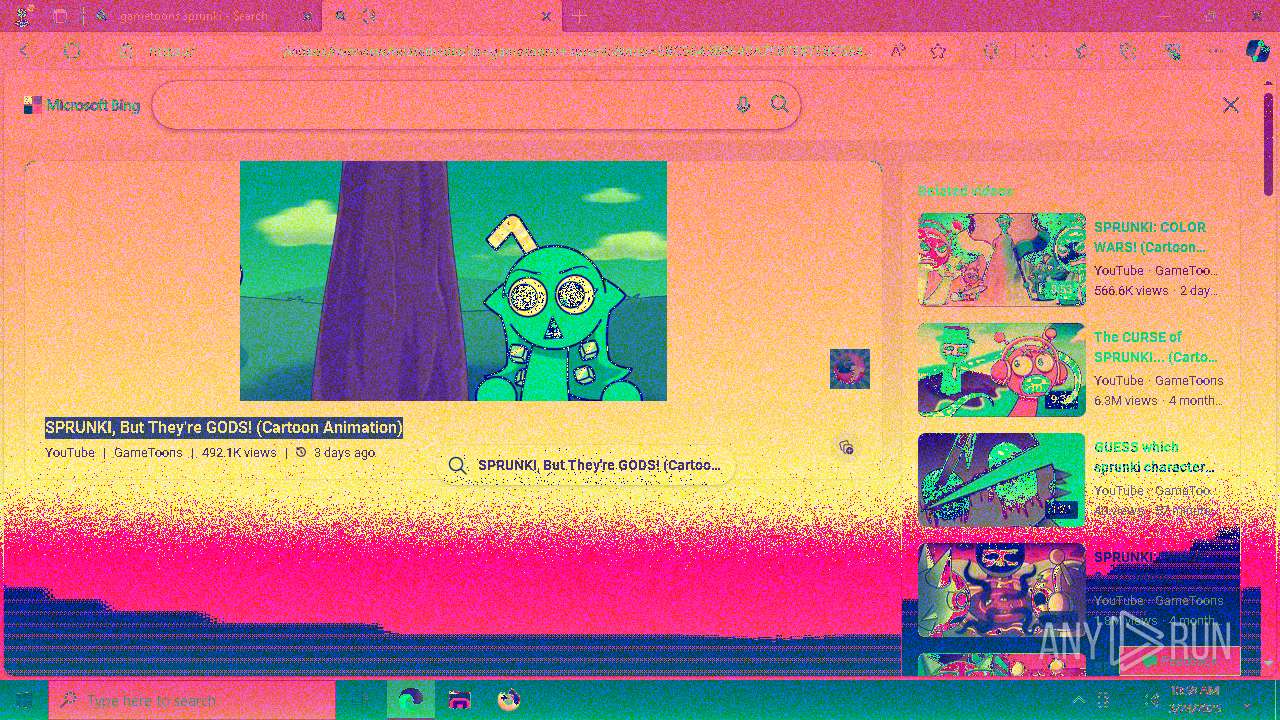Show hidden system tray icons chevron
Screen dimensions: 1280x720
(1078, 700)
